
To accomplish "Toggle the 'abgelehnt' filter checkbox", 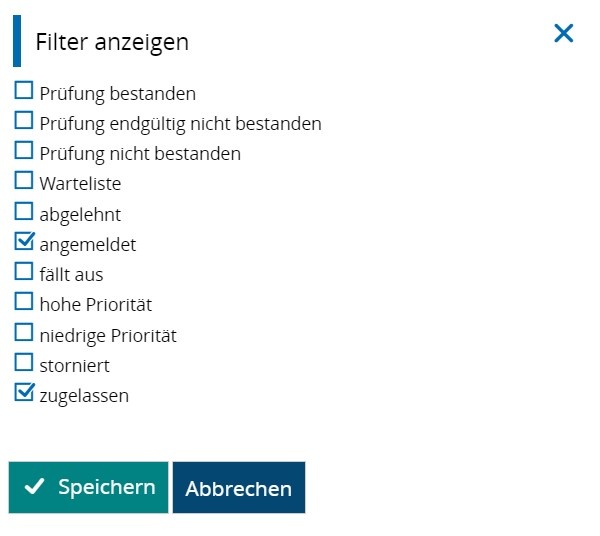I will click(23, 211).
